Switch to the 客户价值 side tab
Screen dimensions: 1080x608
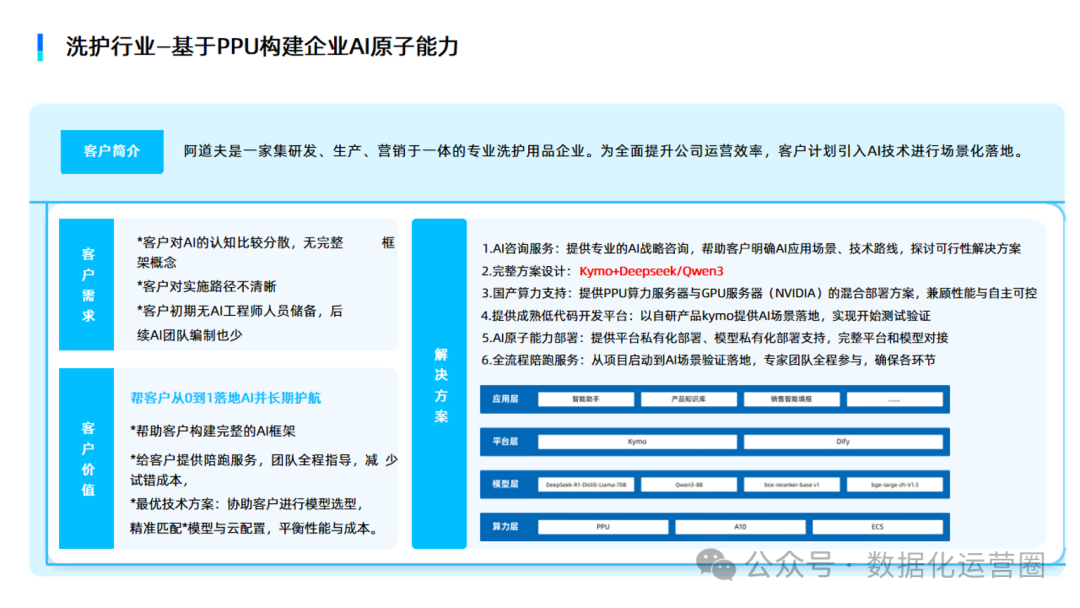86,460
